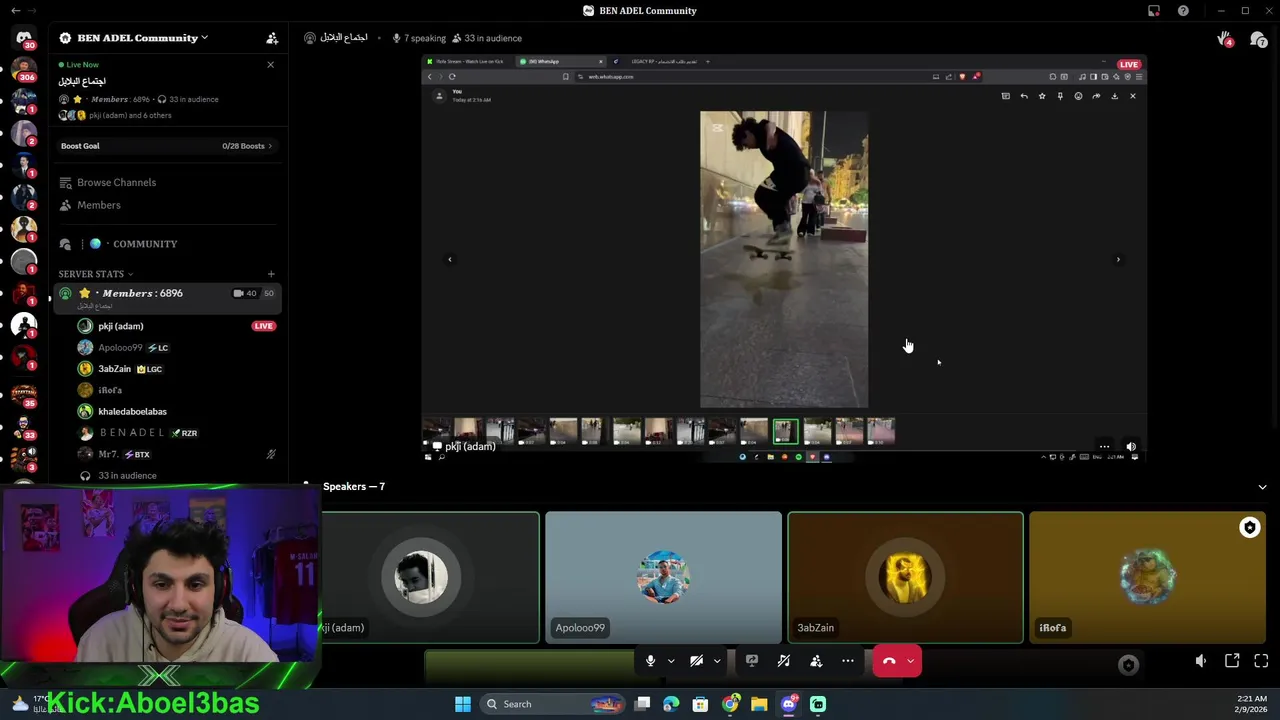Click the 33 in audience row in the sidebar
This screenshot has height=720, width=1280.
click(127, 476)
